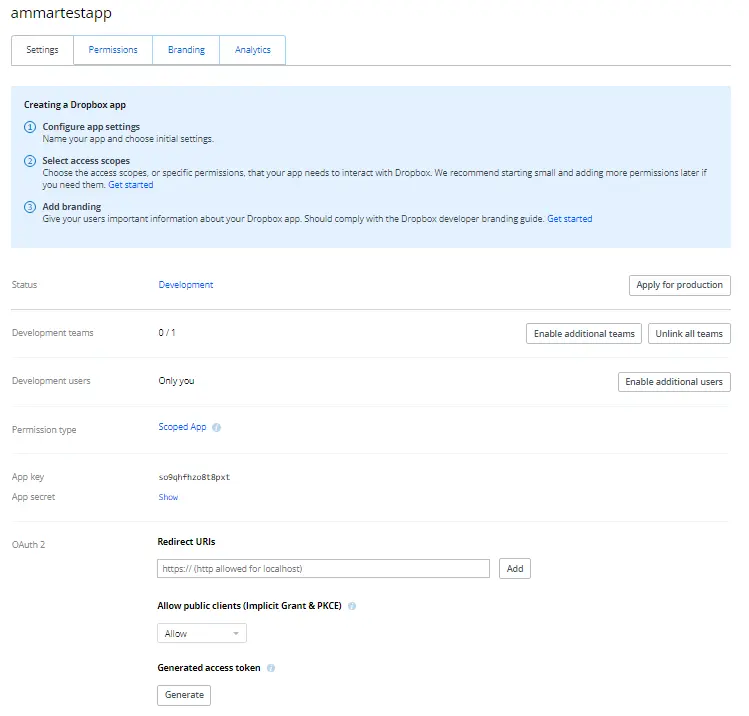Click the Development status link
This screenshot has height=716, width=749.
coord(186,285)
